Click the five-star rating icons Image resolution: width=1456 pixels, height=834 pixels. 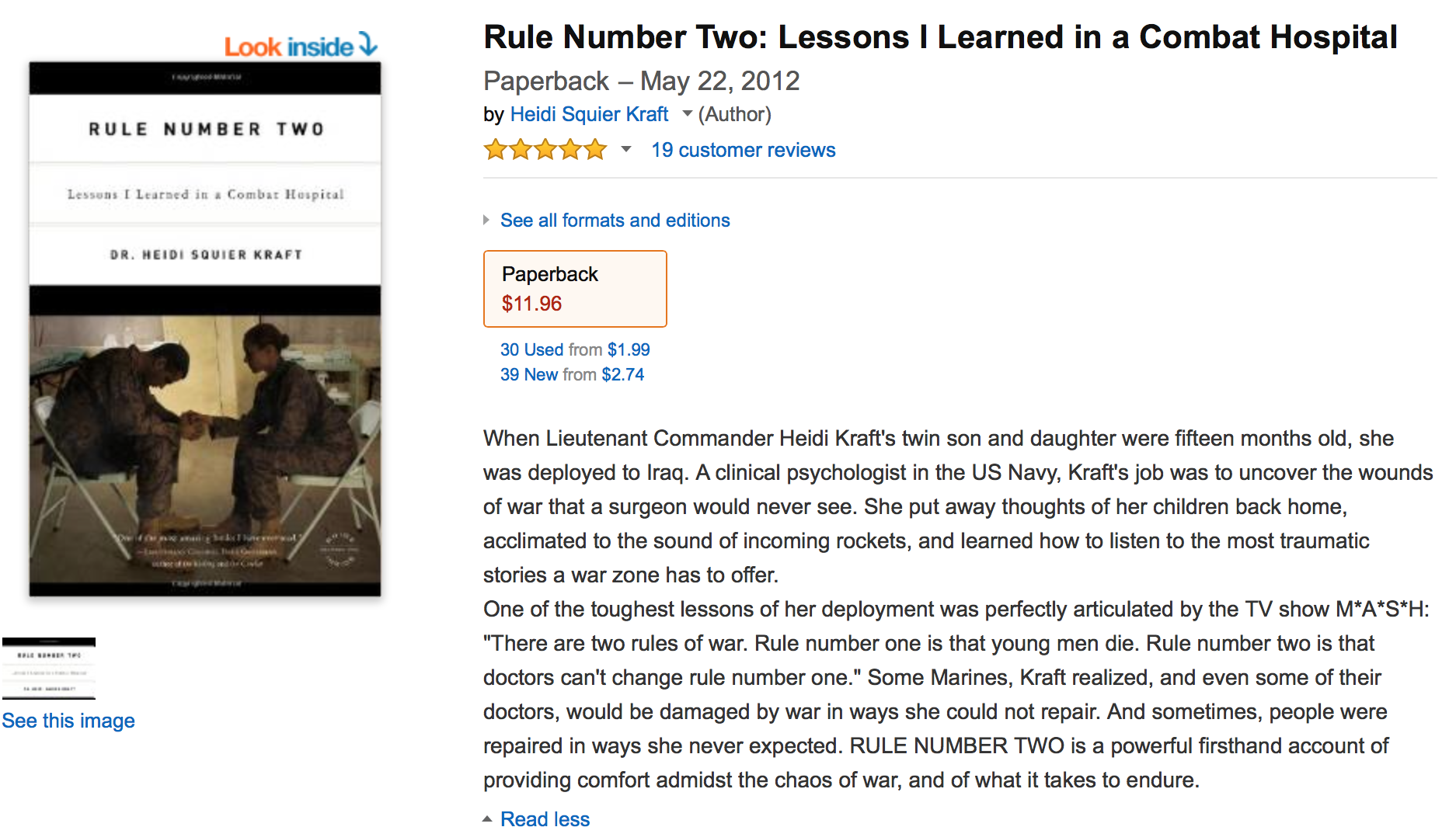coord(545,149)
